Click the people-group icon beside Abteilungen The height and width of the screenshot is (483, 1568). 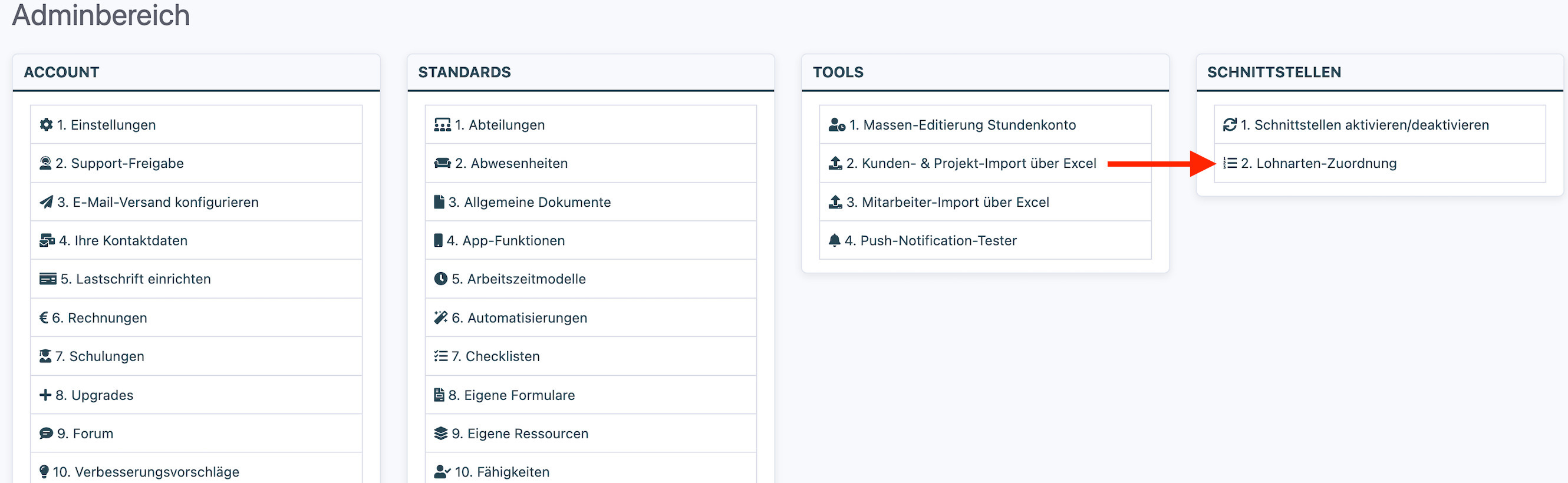pos(443,125)
